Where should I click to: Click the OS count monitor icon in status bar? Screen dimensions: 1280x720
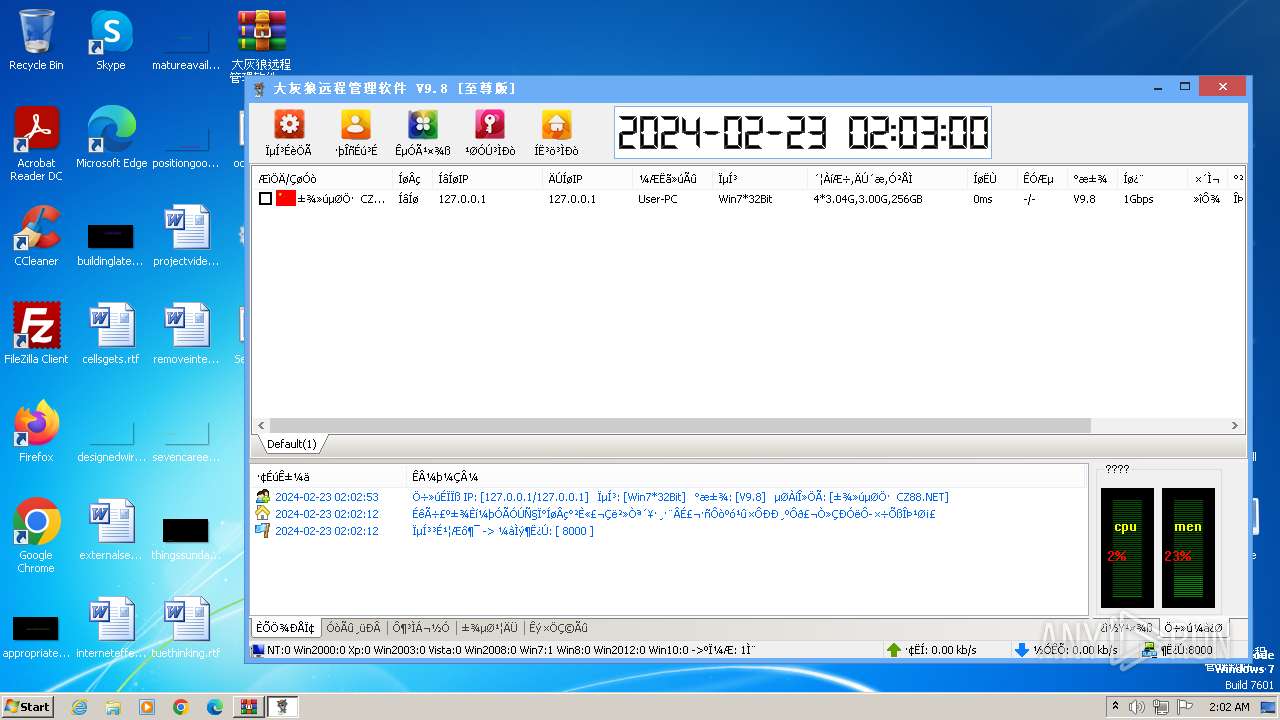pyautogui.click(x=258, y=650)
